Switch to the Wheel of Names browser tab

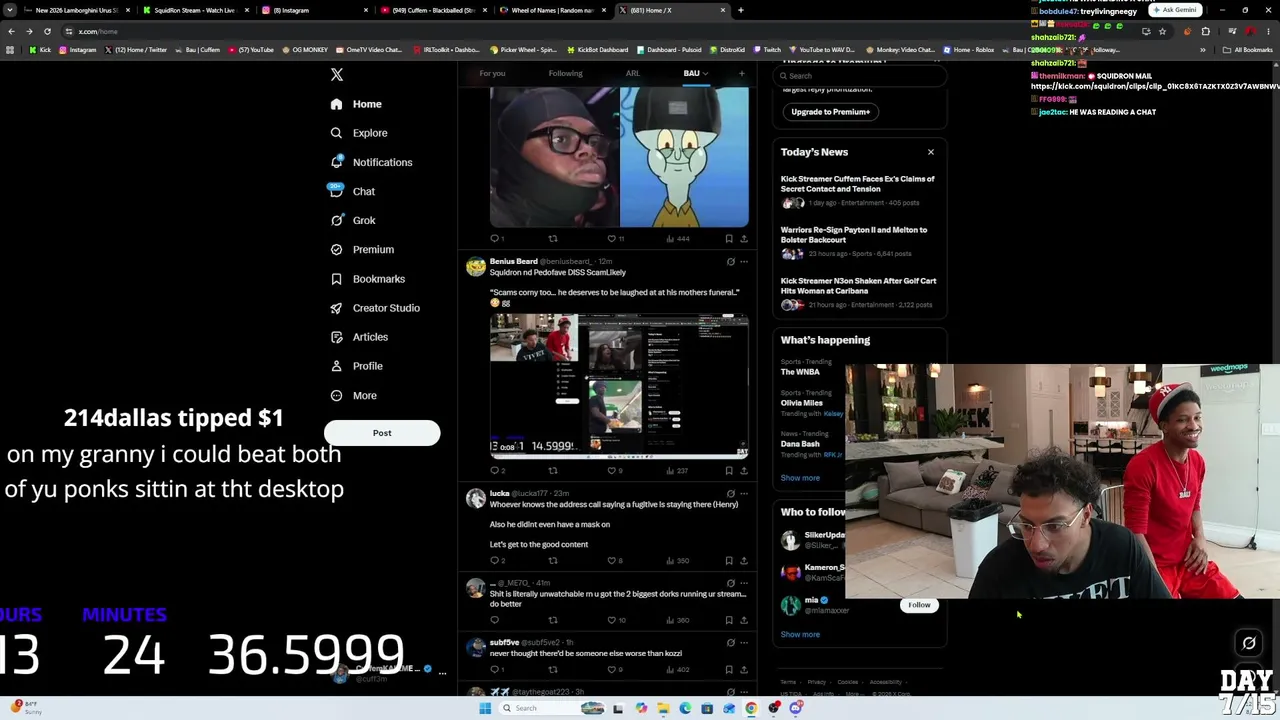coord(552,10)
